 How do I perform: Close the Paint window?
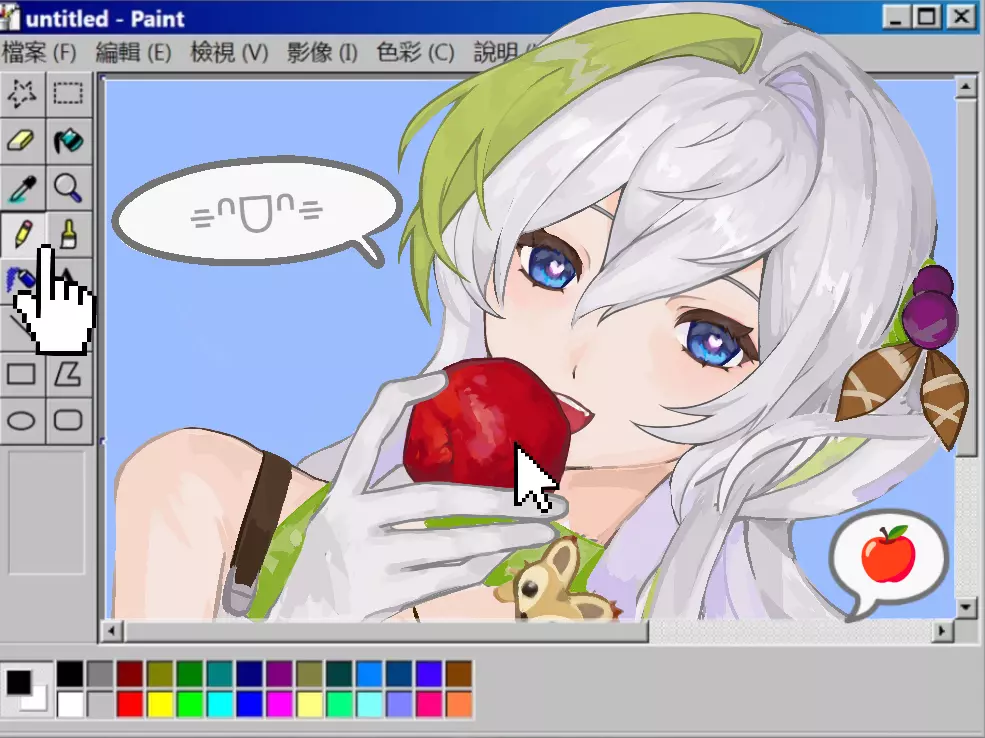[x=961, y=17]
